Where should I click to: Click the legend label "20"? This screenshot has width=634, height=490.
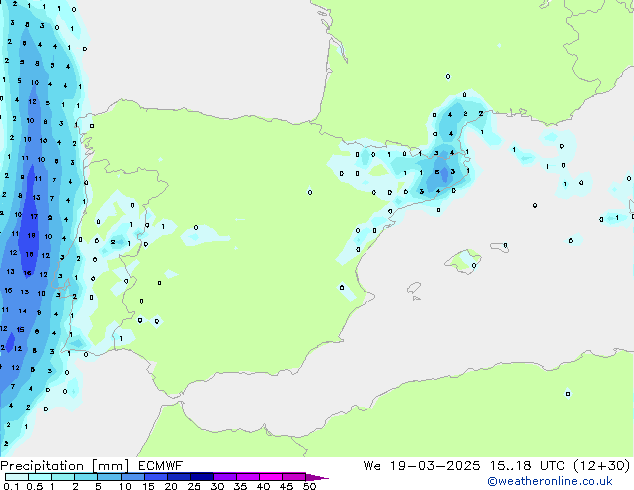coord(171,486)
